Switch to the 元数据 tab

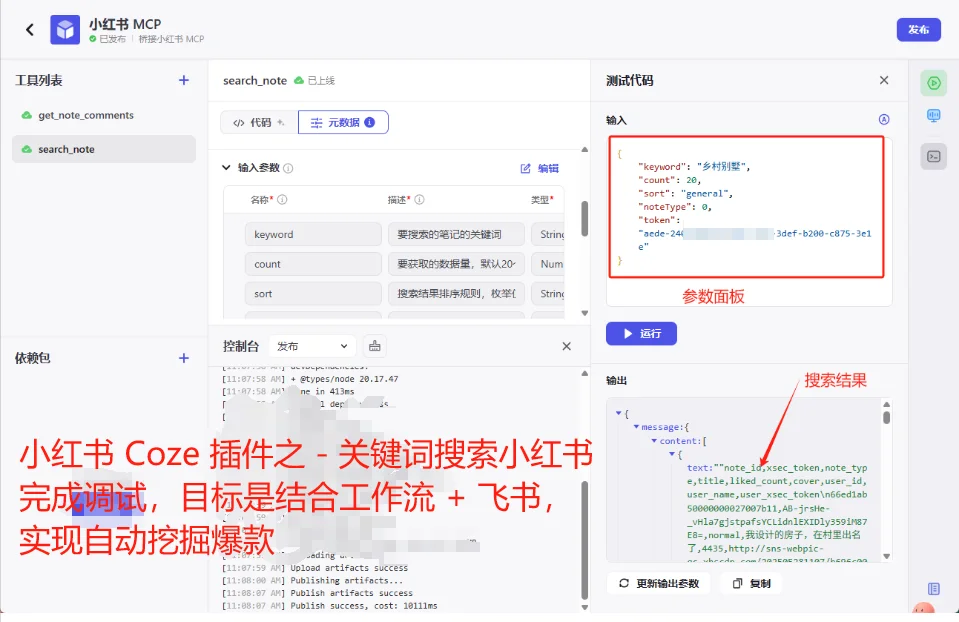point(343,122)
